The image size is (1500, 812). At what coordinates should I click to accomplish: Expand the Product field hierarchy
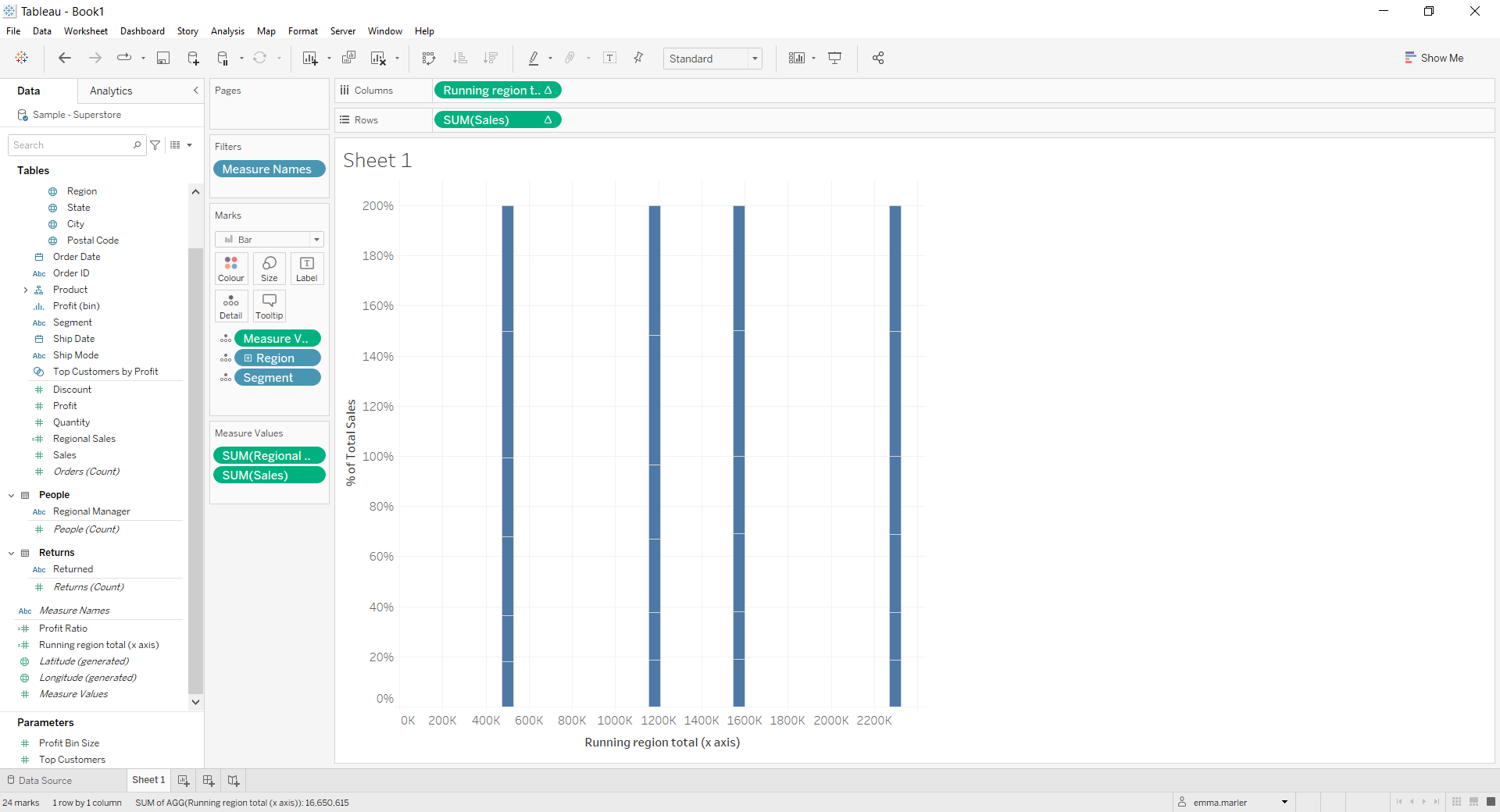click(x=26, y=289)
